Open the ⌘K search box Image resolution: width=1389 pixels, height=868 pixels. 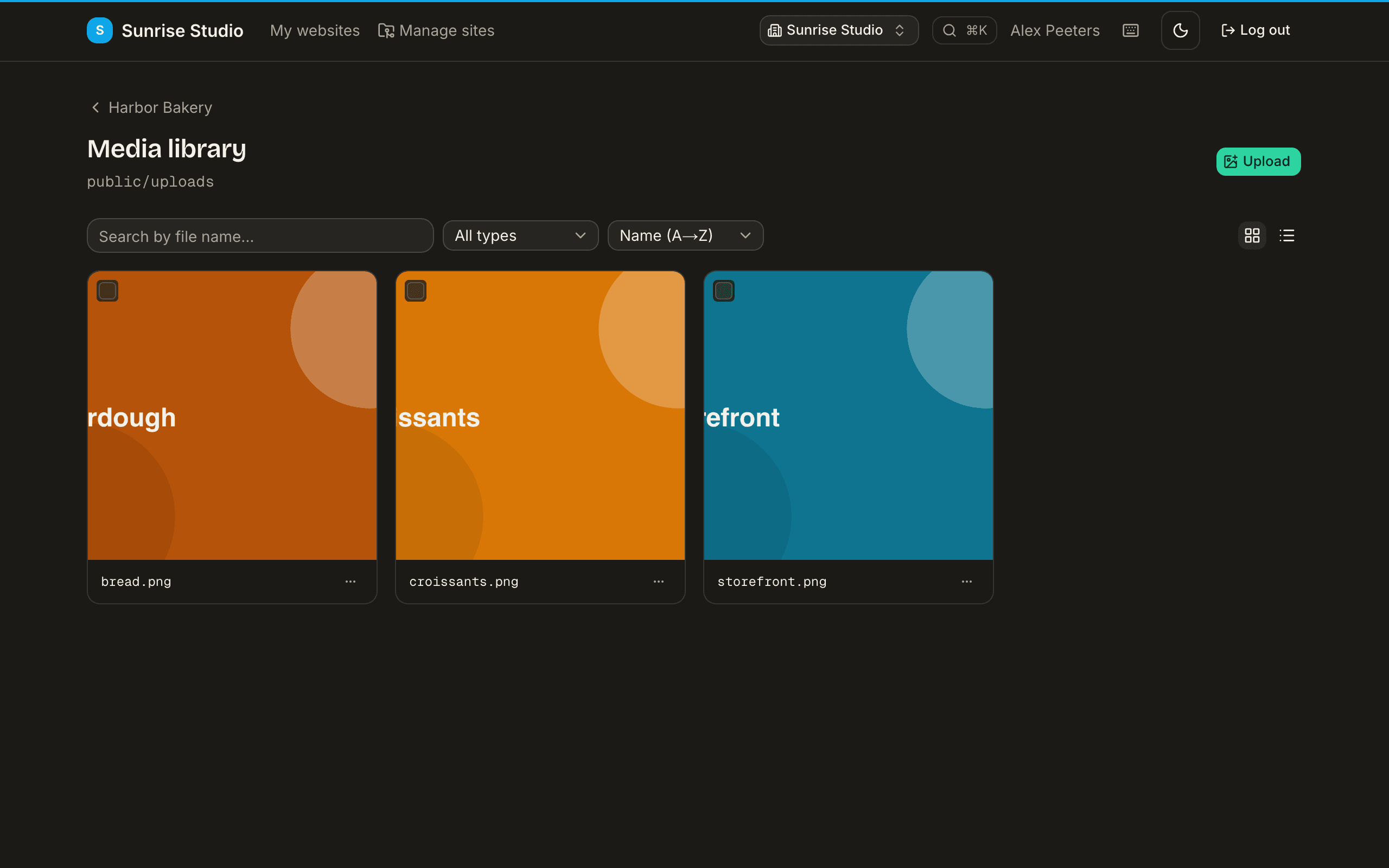[964, 30]
